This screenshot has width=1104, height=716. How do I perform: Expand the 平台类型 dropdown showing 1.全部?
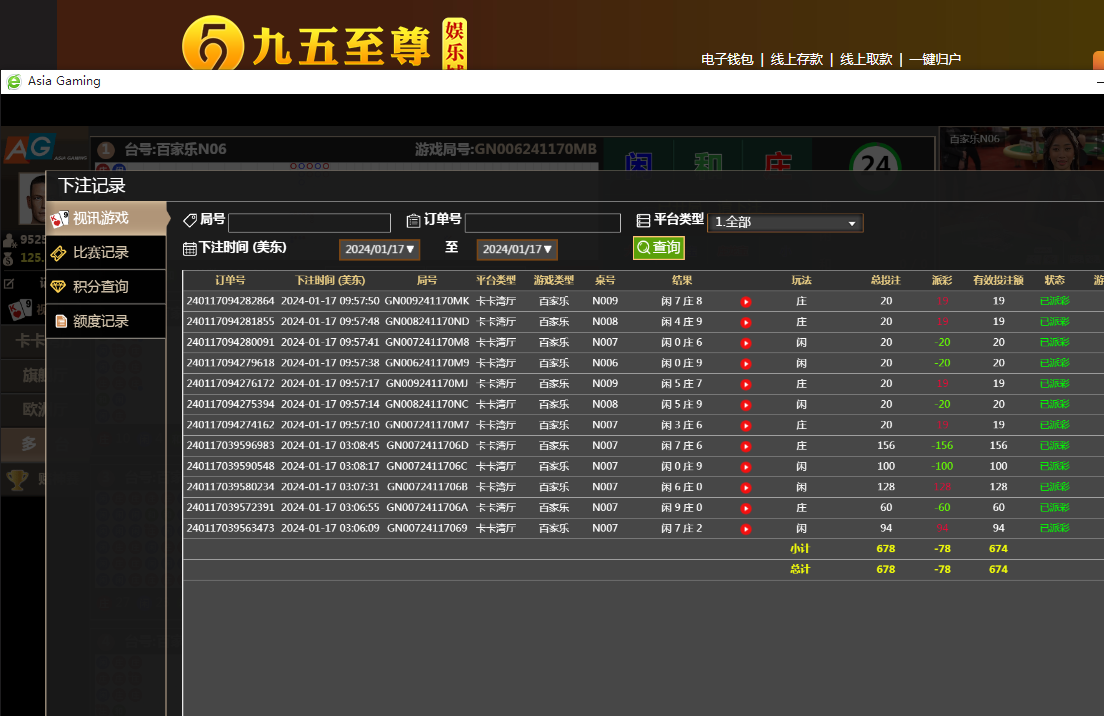(x=785, y=222)
